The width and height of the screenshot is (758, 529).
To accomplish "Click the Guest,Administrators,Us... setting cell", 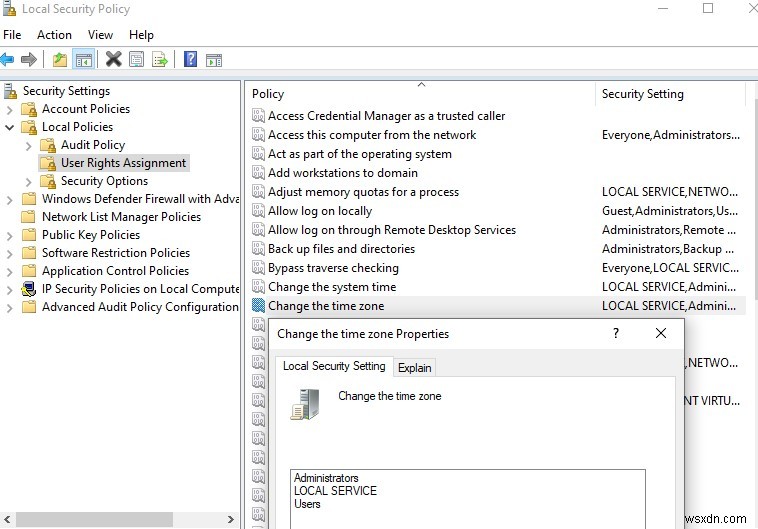I will [x=670, y=211].
